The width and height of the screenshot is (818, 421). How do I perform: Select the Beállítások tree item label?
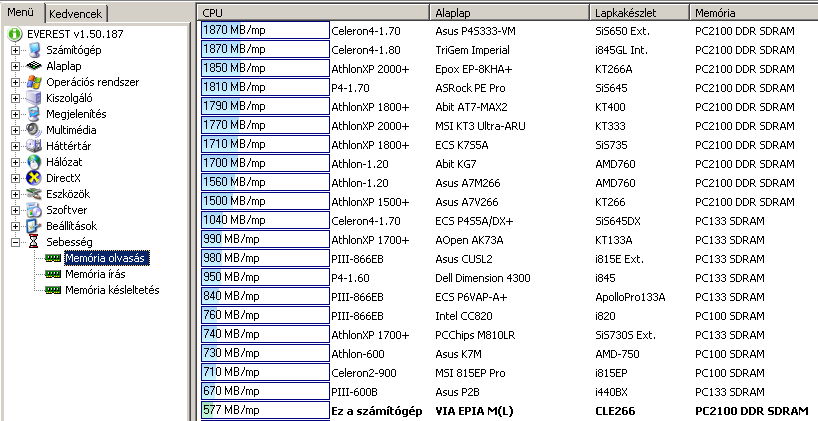pyautogui.click(x=71, y=226)
